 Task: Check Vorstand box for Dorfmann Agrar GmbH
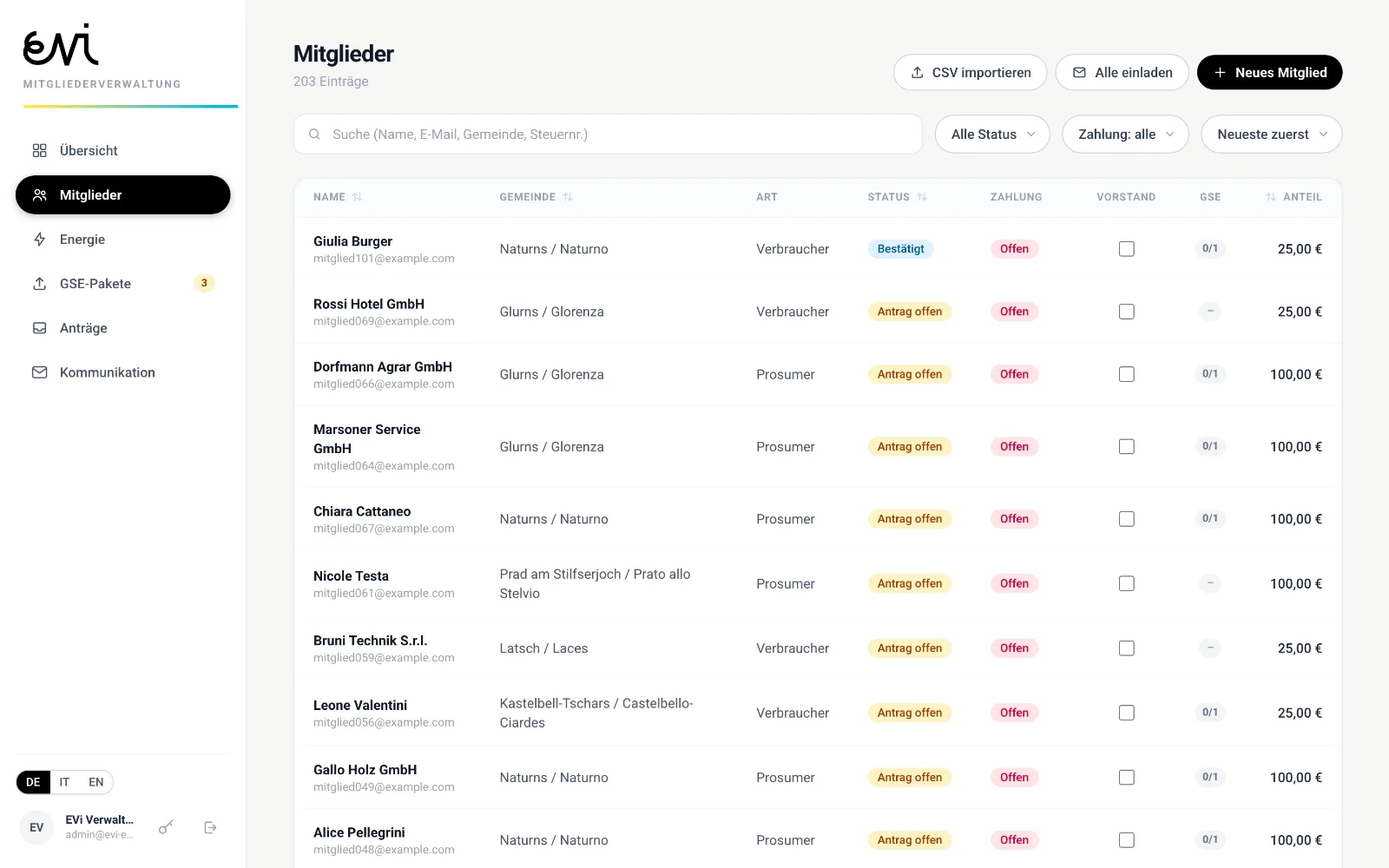(1127, 374)
